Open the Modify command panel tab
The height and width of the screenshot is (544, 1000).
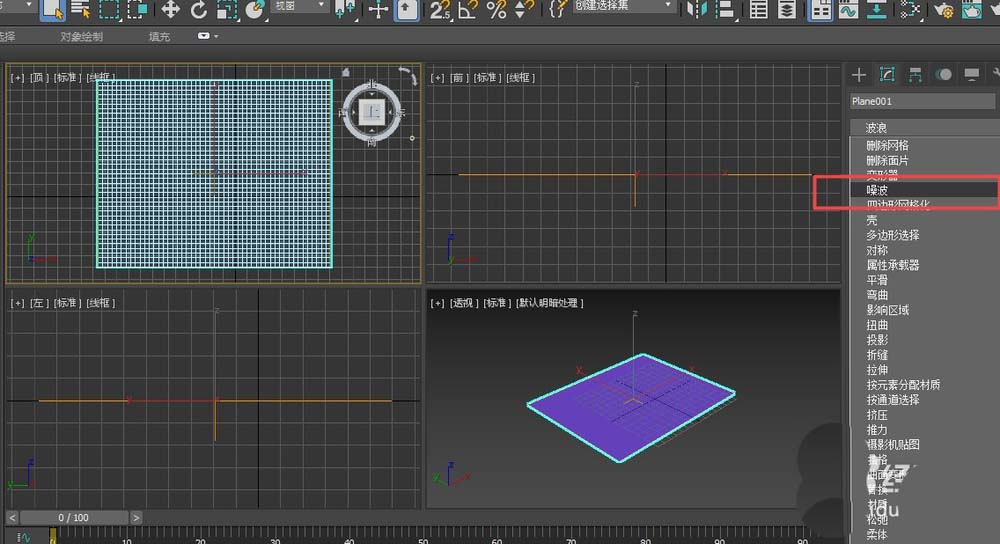coord(887,75)
